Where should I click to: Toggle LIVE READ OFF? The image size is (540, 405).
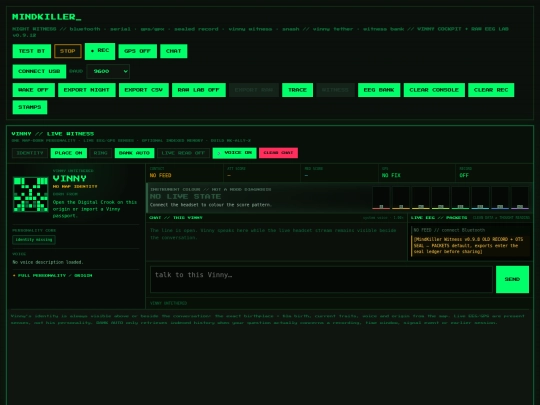coord(183,153)
